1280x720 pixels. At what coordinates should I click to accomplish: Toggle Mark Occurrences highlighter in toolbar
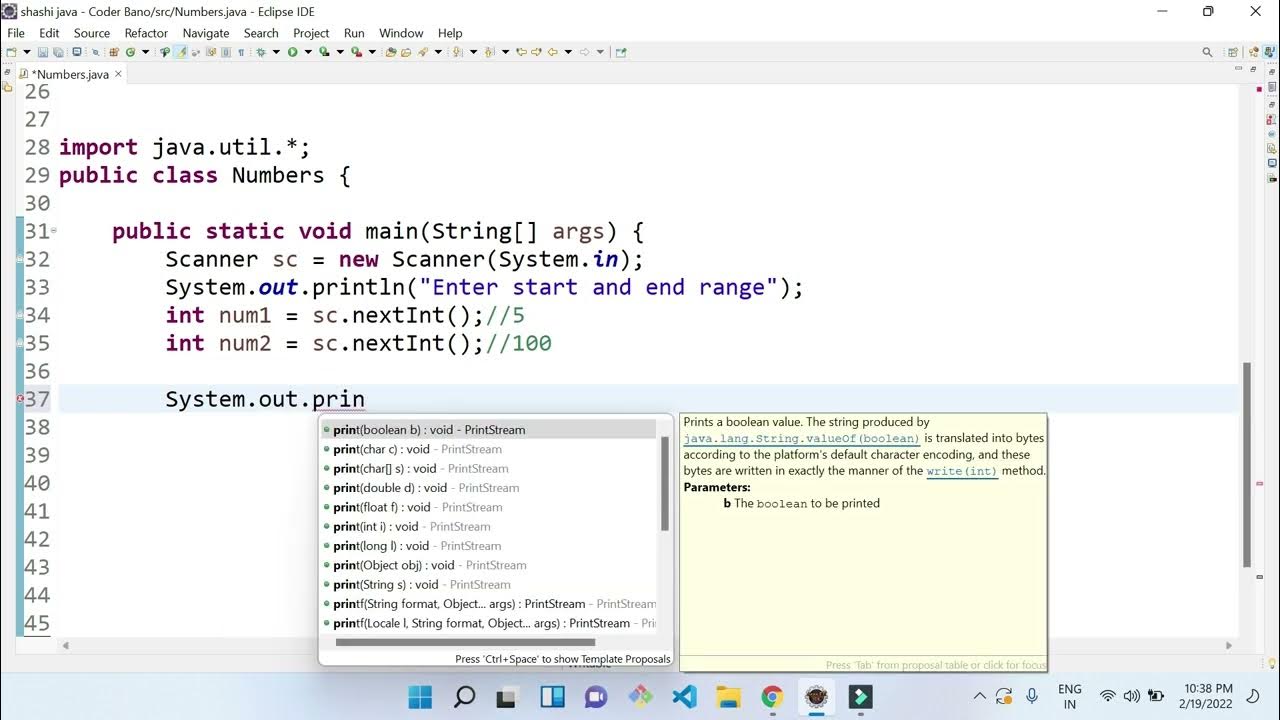(x=180, y=52)
